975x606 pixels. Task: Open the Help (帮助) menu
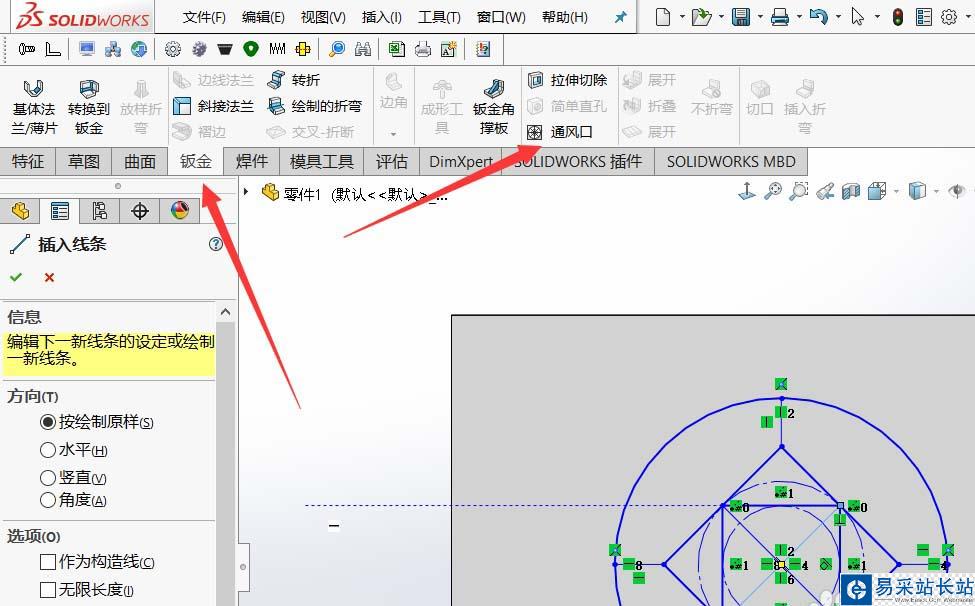[x=565, y=17]
